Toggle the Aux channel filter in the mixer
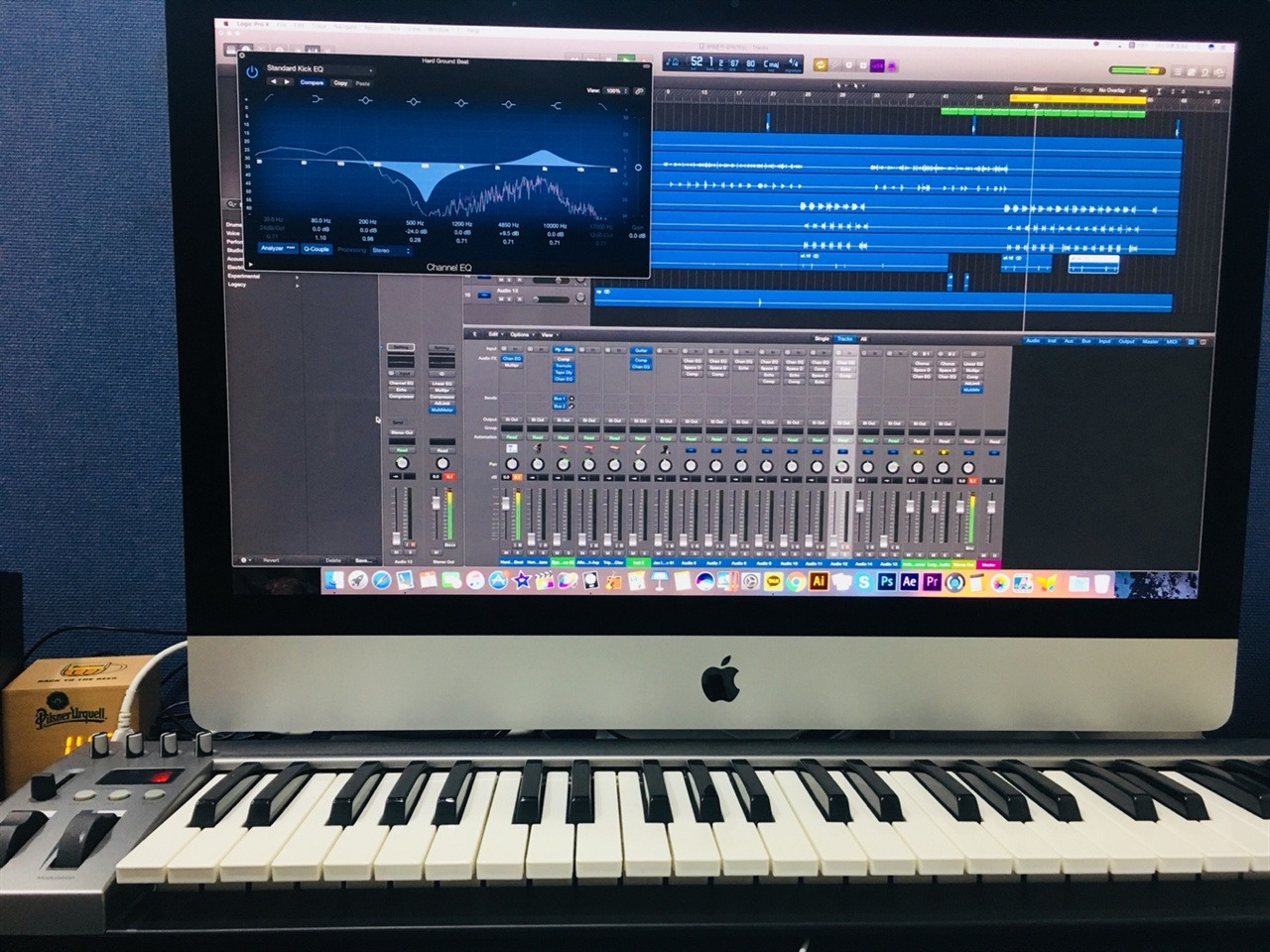Screen dimensions: 1270x952 click(1070, 341)
